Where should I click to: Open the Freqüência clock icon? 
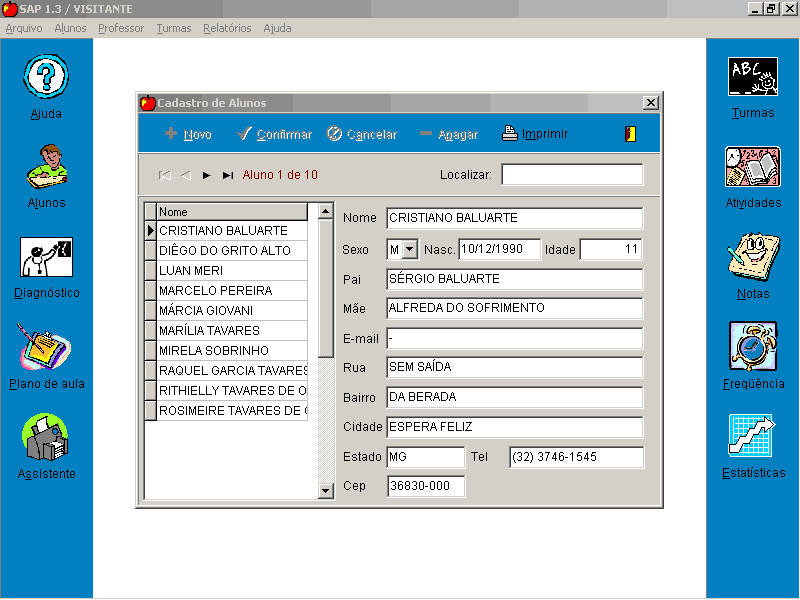coord(752,347)
